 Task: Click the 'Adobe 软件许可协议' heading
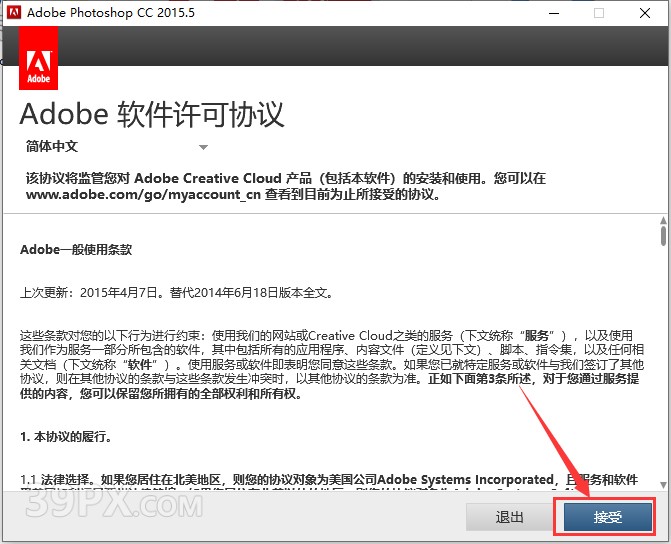pos(152,112)
